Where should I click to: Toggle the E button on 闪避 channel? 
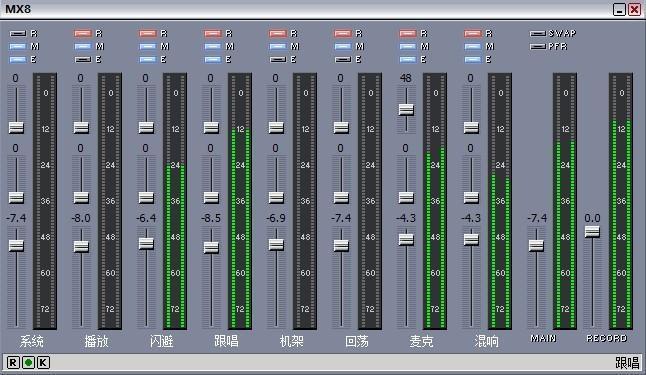point(147,60)
